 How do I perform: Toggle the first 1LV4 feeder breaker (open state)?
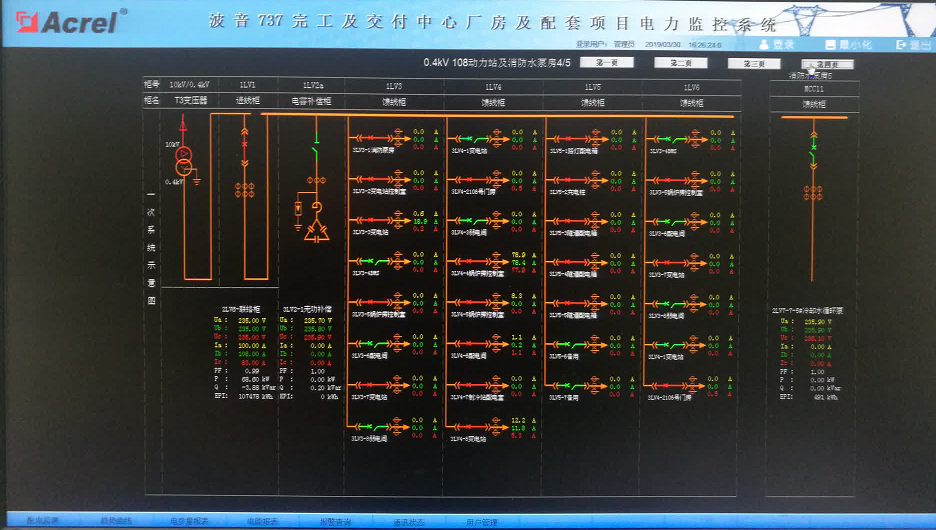click(x=467, y=136)
